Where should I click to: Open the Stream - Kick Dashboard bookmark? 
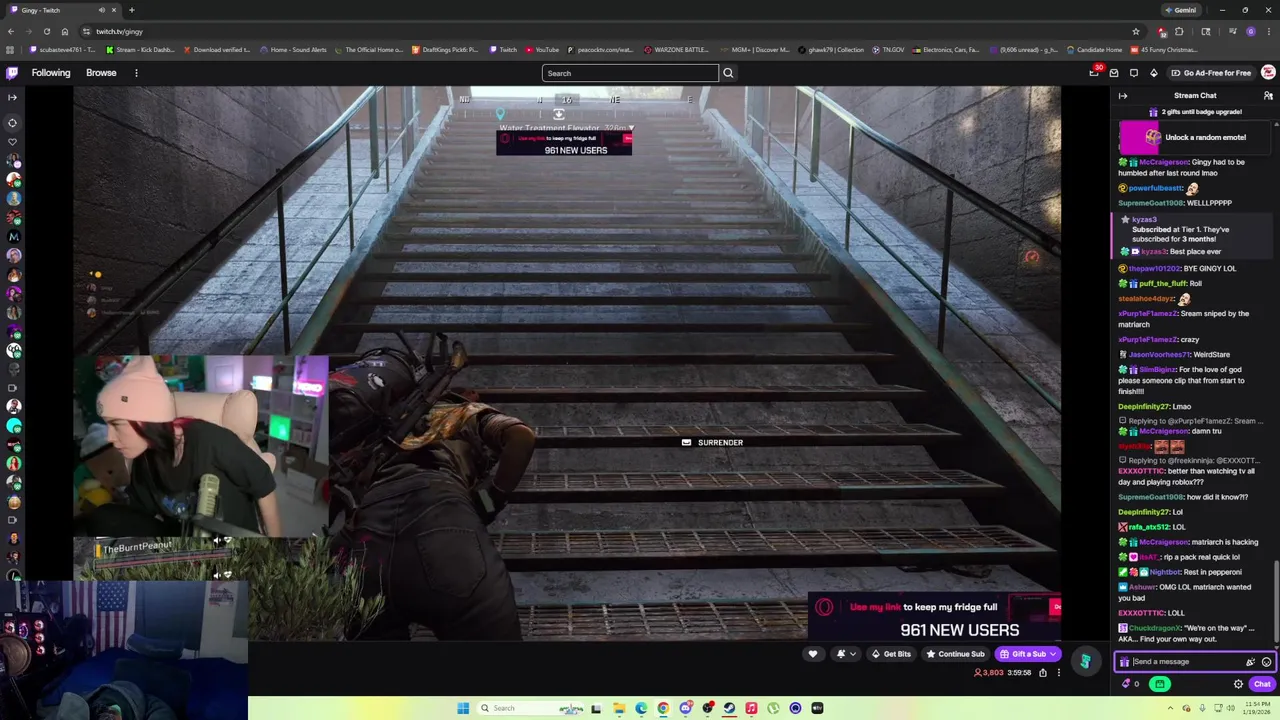(x=140, y=49)
